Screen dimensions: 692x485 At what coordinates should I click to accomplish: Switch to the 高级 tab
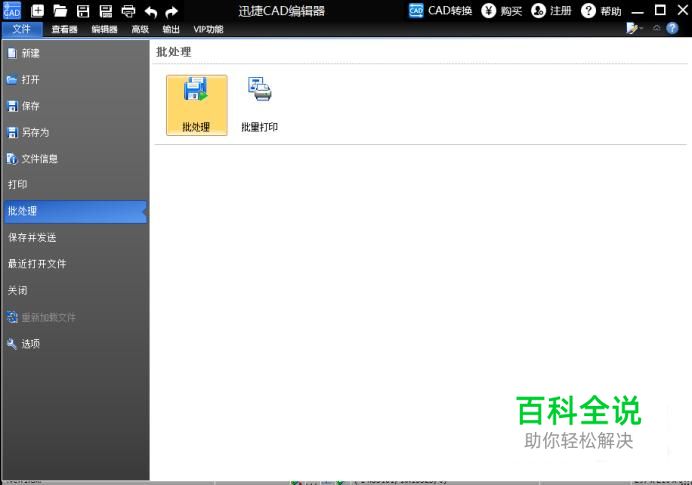pos(140,30)
